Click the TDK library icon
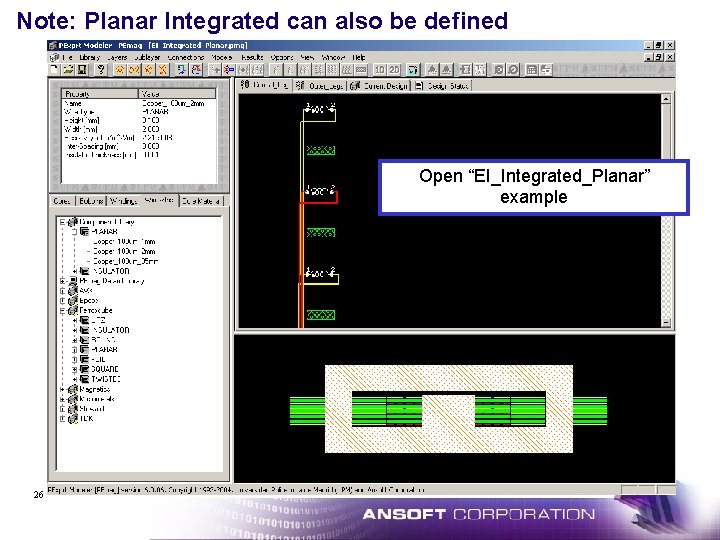720x540 pixels. [x=73, y=419]
